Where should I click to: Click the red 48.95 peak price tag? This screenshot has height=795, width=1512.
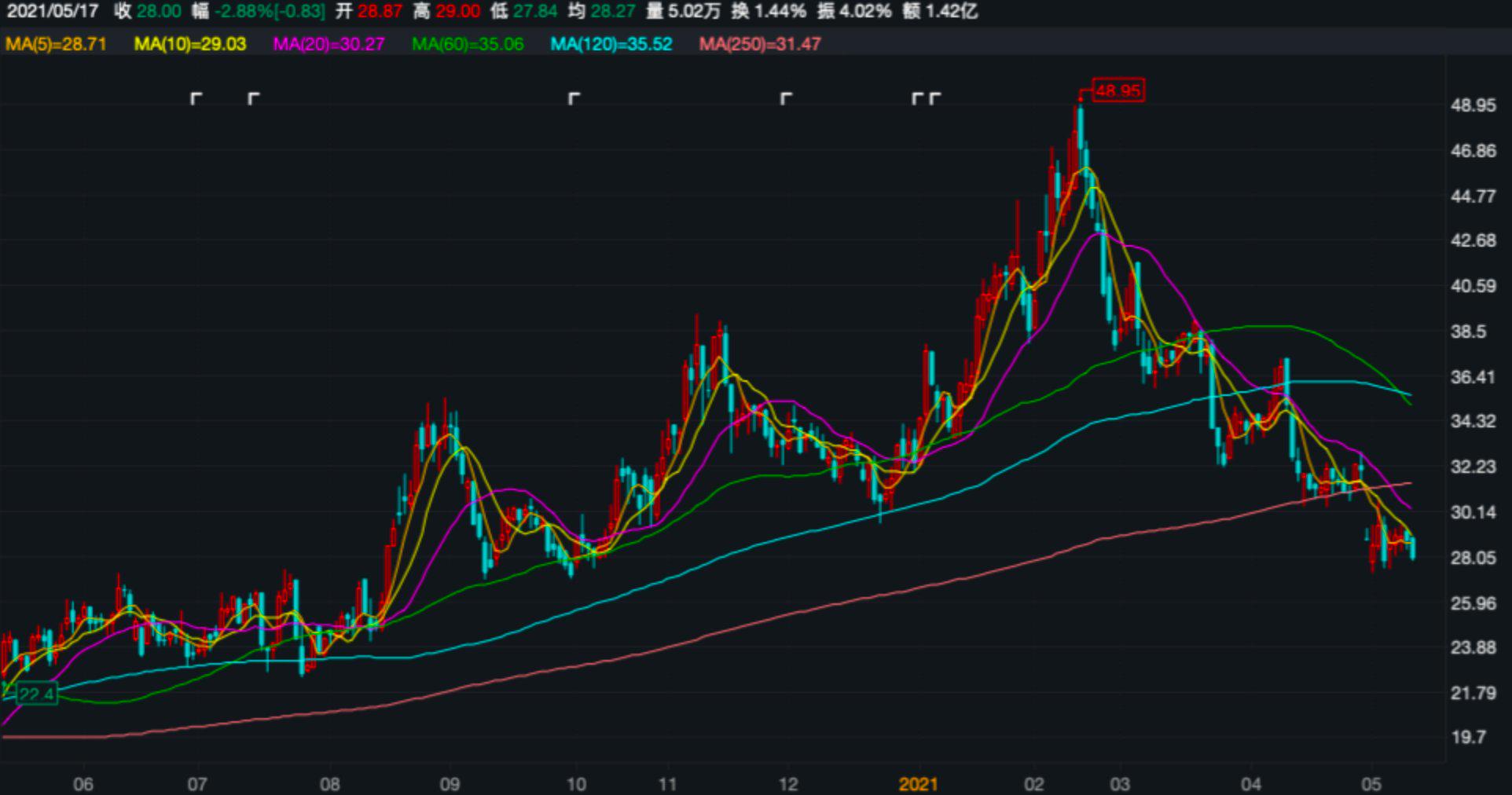pos(1117,90)
